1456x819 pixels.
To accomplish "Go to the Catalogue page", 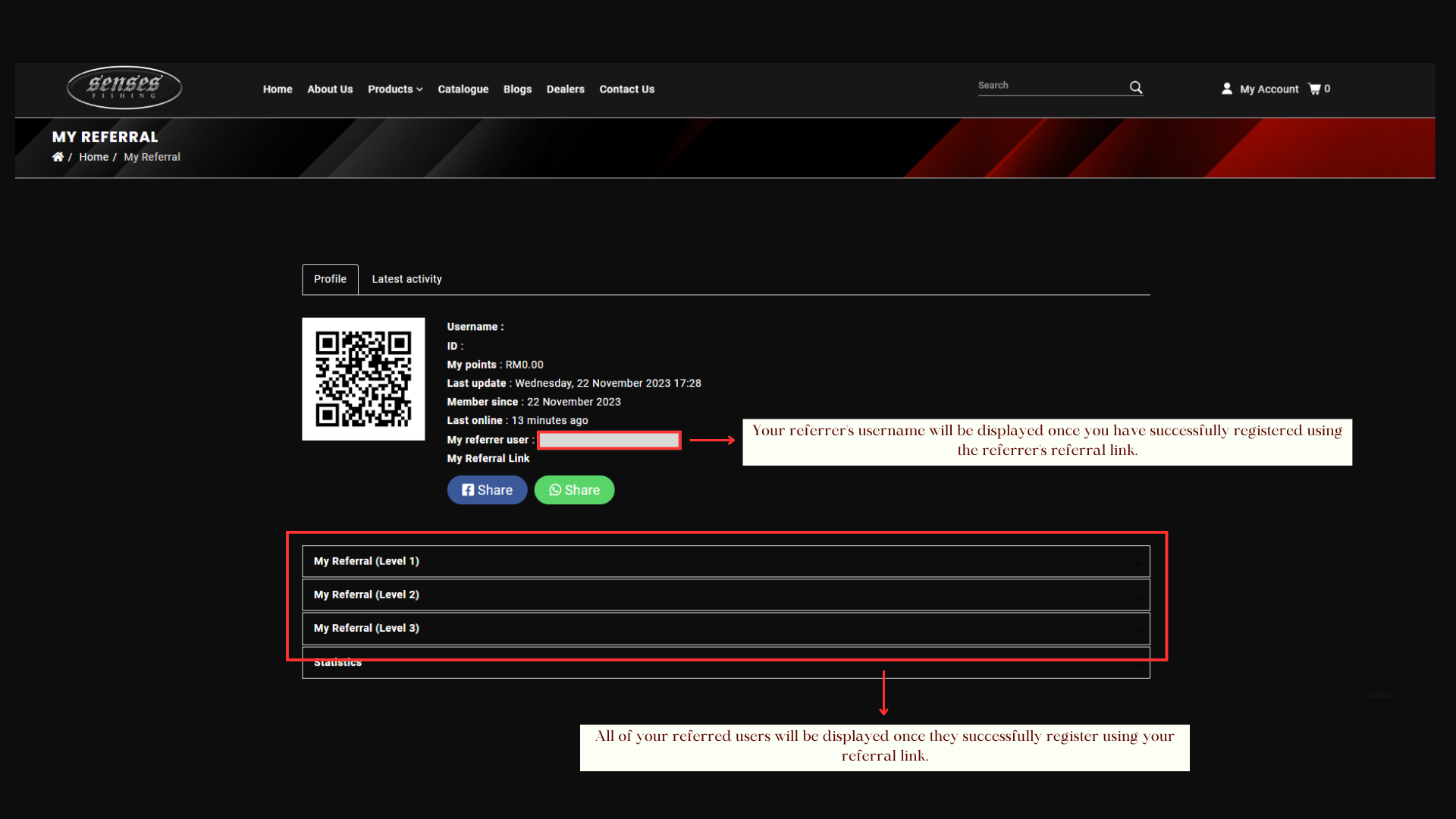I will [x=463, y=89].
